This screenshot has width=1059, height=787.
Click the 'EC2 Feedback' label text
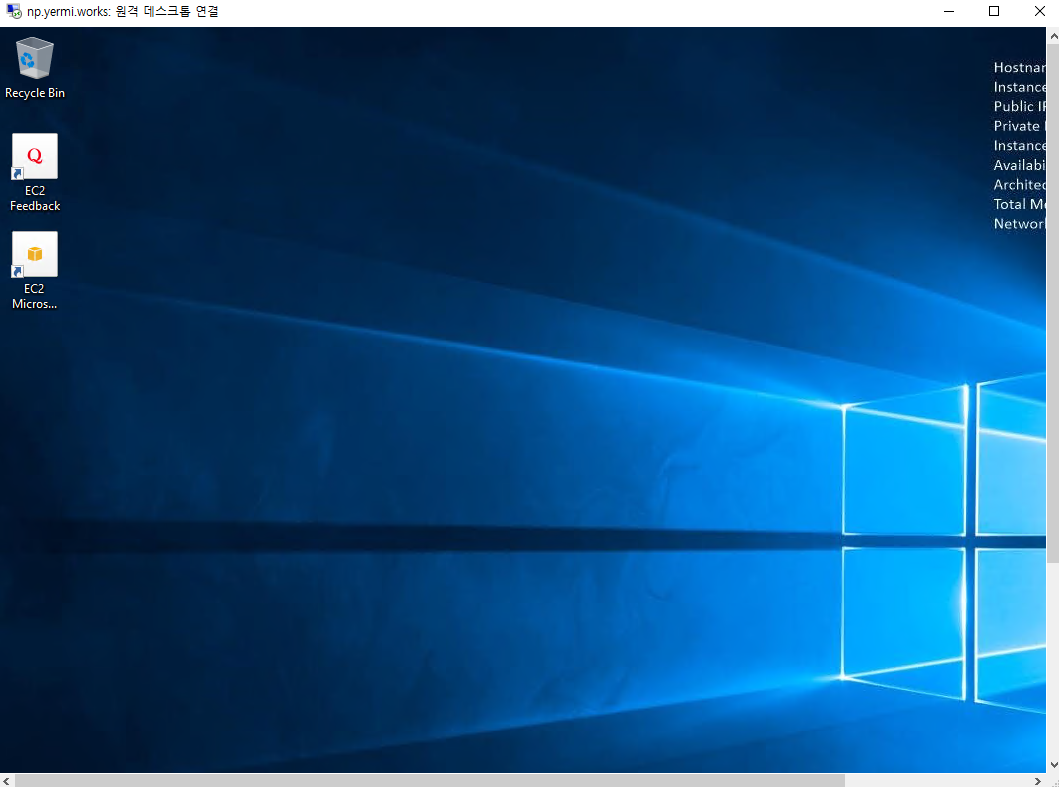pos(35,199)
